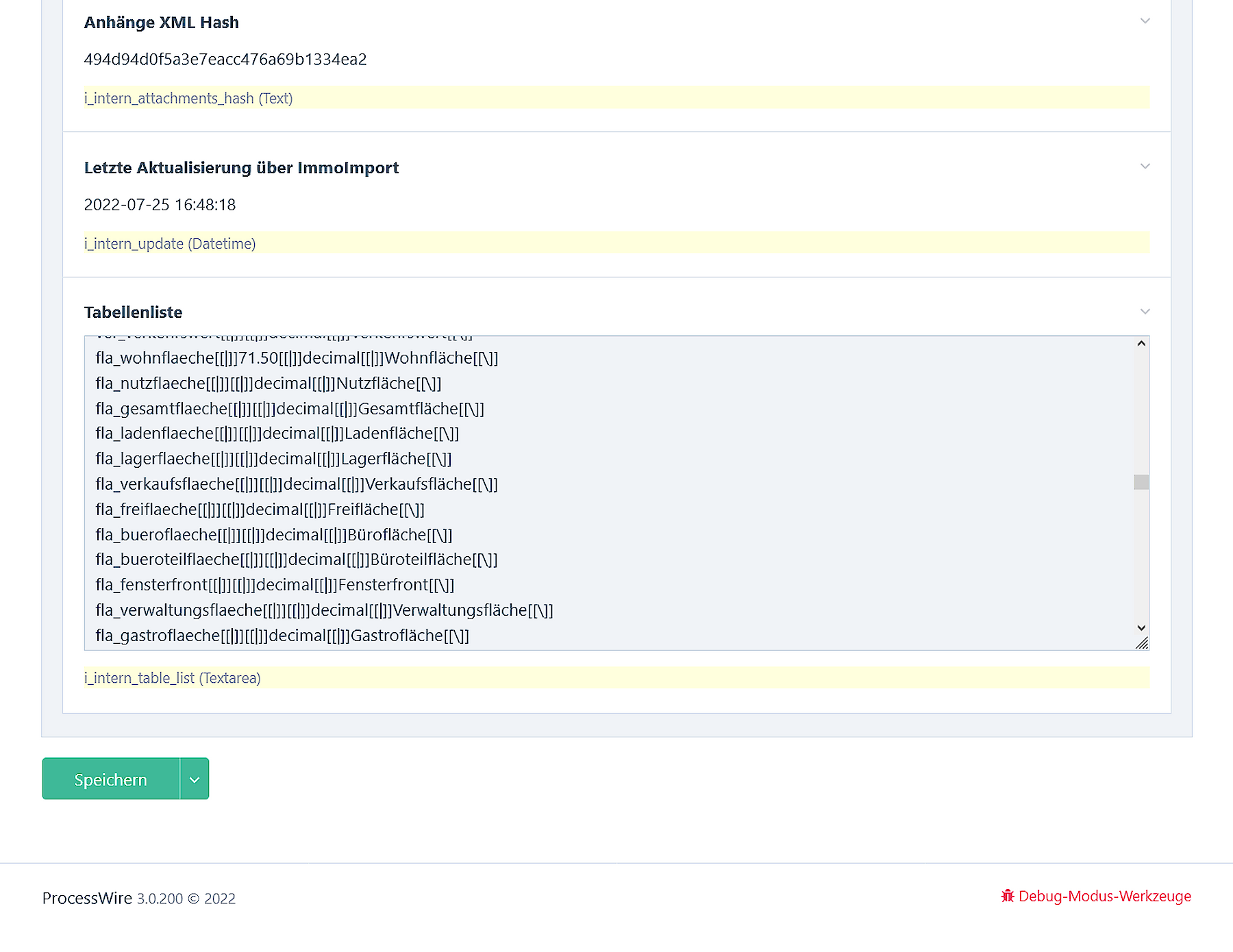Collapse the Letzte Aktualisierung field chevron
Viewport: 1233px width, 952px height.
1145,166
